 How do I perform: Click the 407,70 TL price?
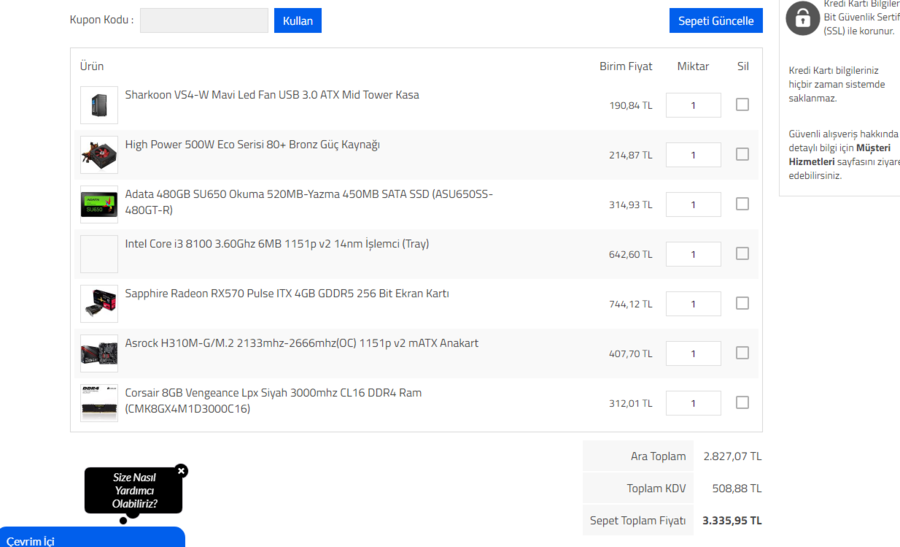click(630, 354)
